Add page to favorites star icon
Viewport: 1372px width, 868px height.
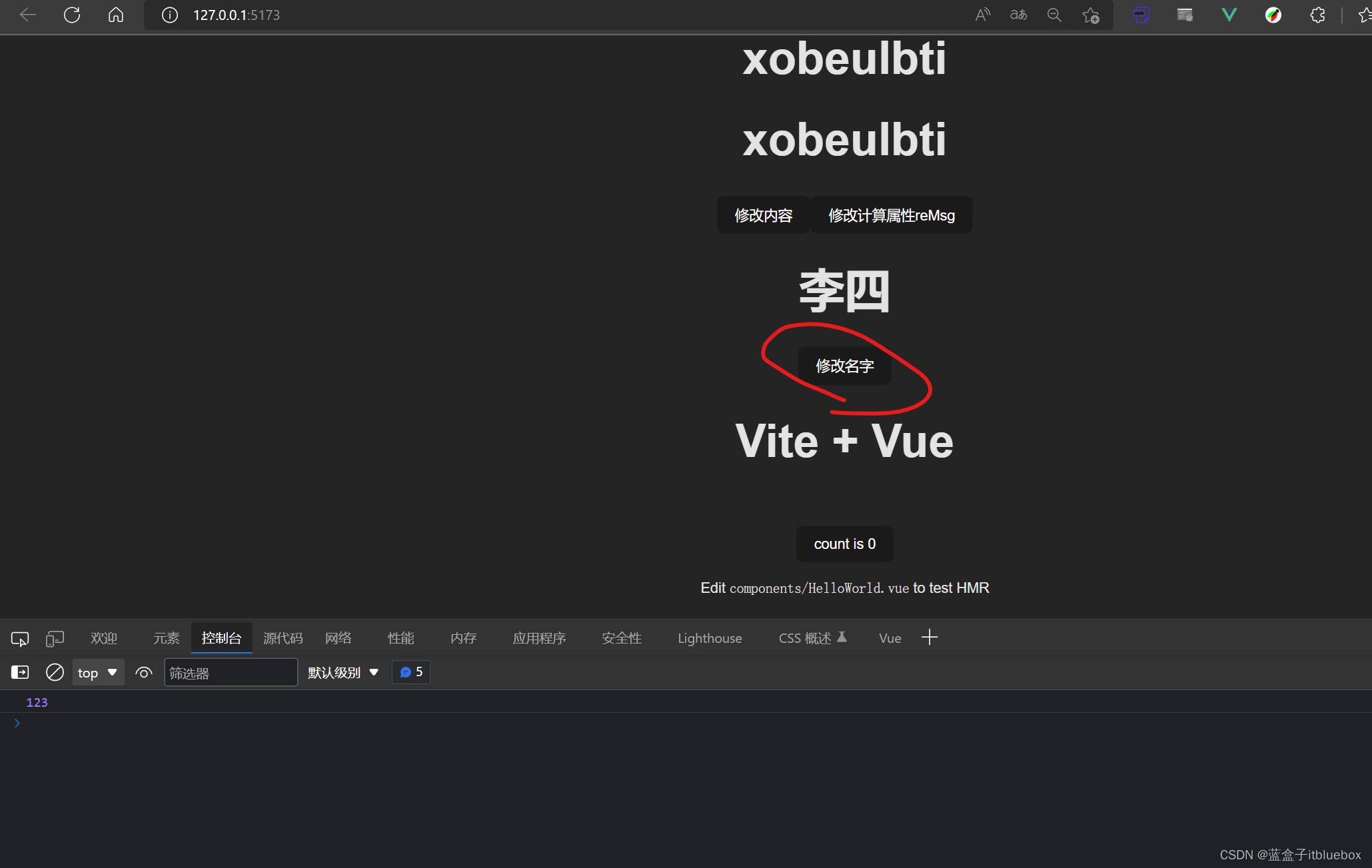tap(1091, 15)
